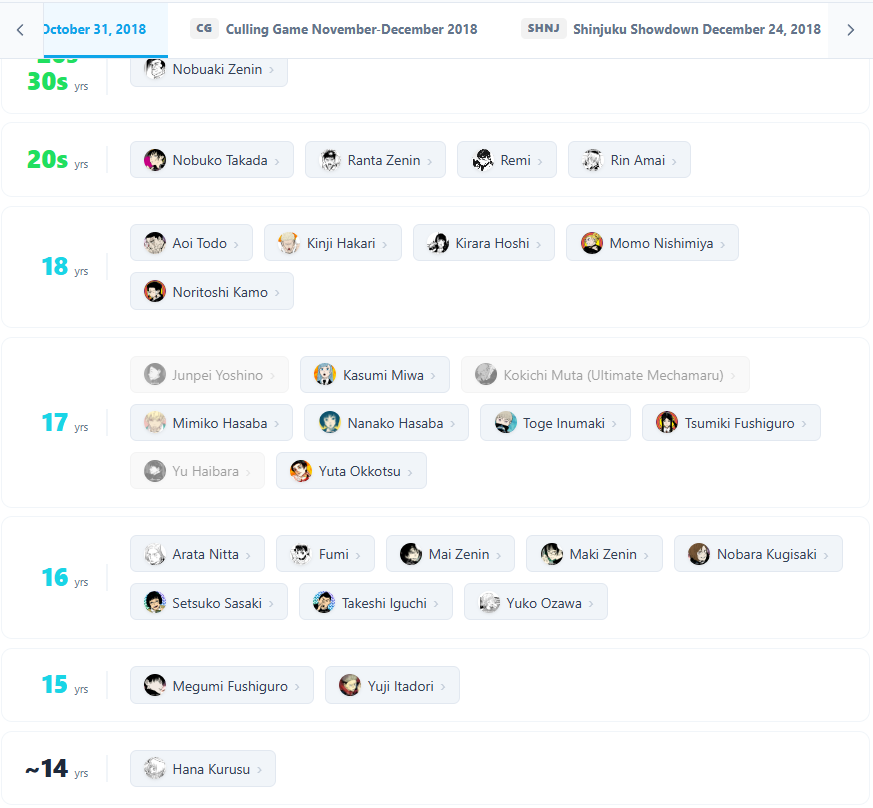
Task: Click Remi's avatar icon
Action: point(483,160)
